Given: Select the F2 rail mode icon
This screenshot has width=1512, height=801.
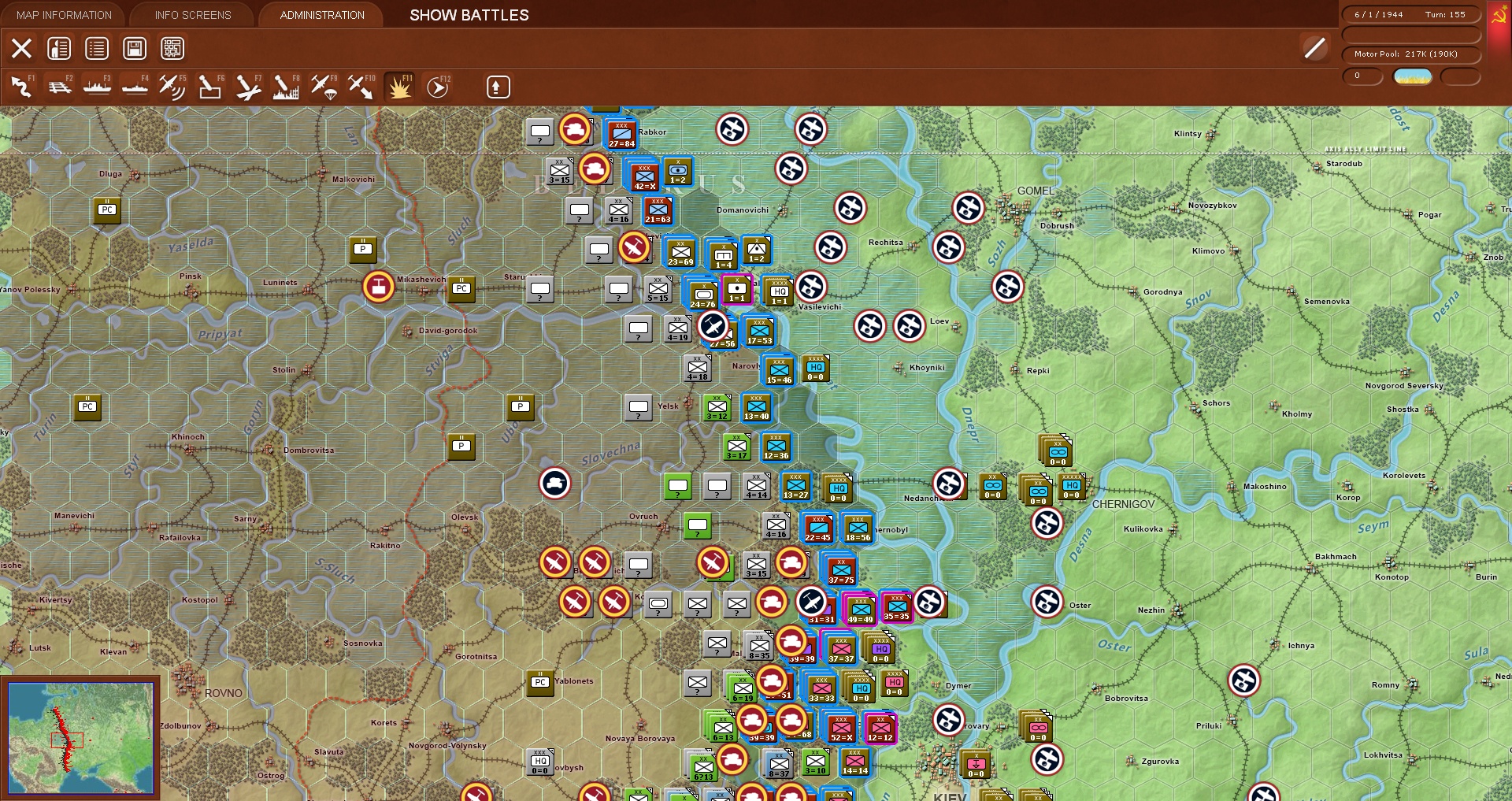Looking at the screenshot, I should coord(60,87).
